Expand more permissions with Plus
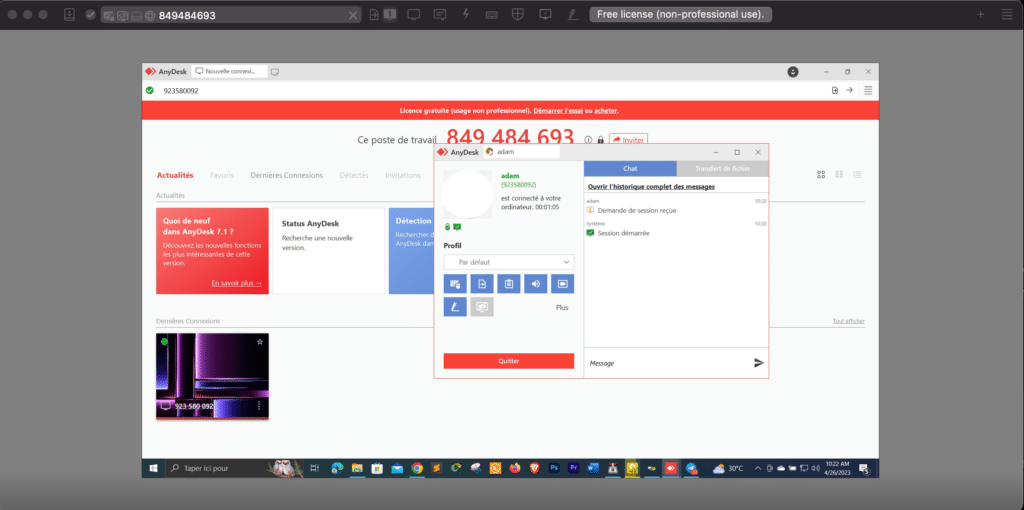 (x=562, y=307)
